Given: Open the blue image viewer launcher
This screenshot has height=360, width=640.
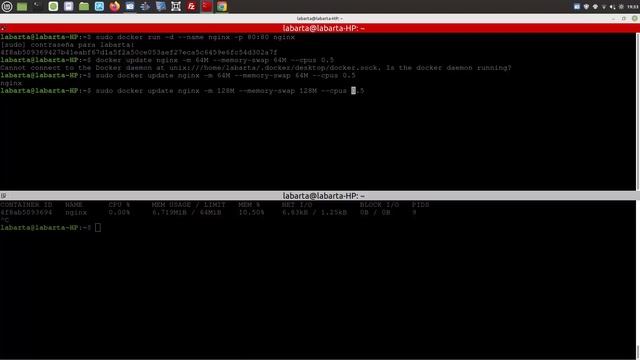Looking at the screenshot, I should [x=99, y=6].
